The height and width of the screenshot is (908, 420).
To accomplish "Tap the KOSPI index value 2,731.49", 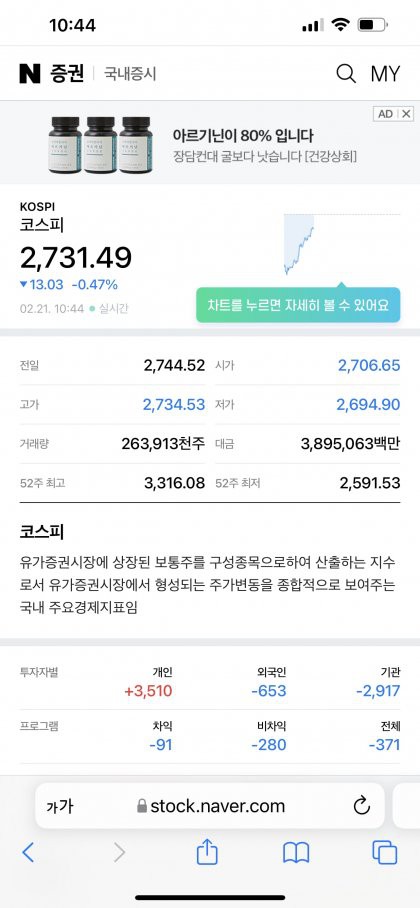I will click(76, 258).
